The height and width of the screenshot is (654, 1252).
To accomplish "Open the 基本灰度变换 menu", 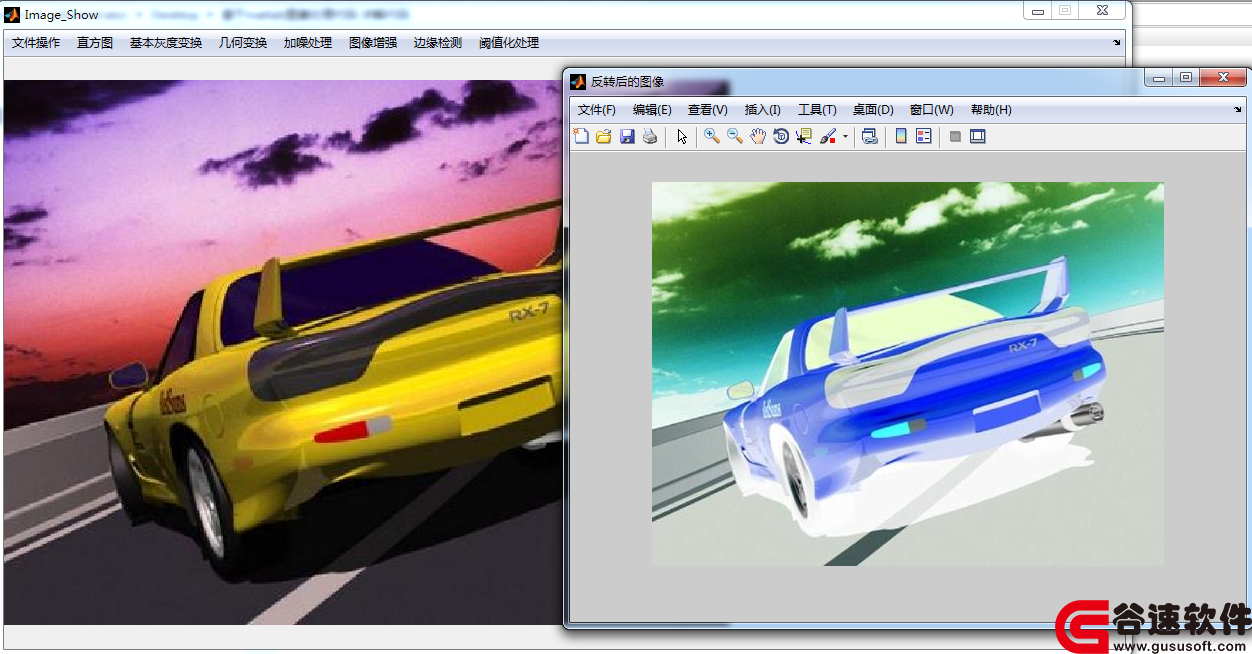I will tap(166, 43).
